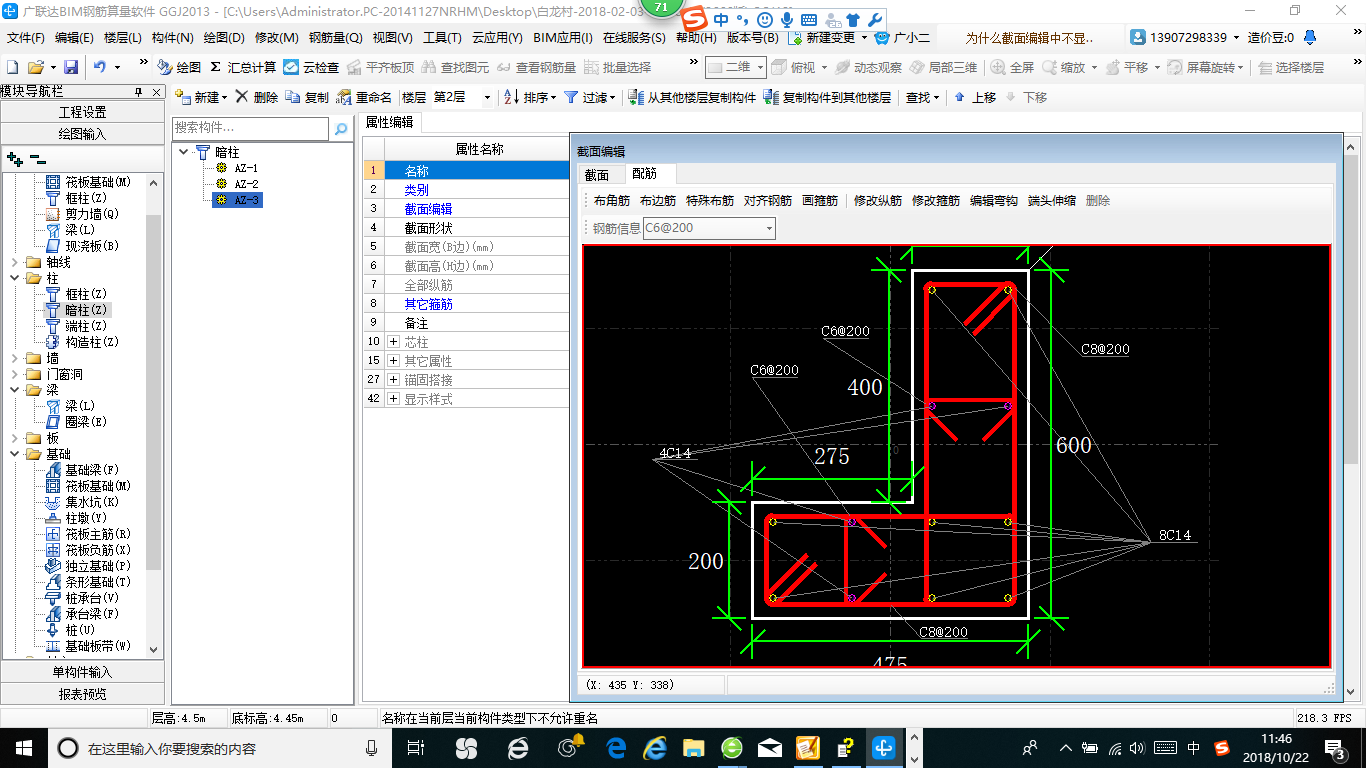1366x768 pixels.
Task: Open the 查找 dropdown
Action: click(x=922, y=97)
